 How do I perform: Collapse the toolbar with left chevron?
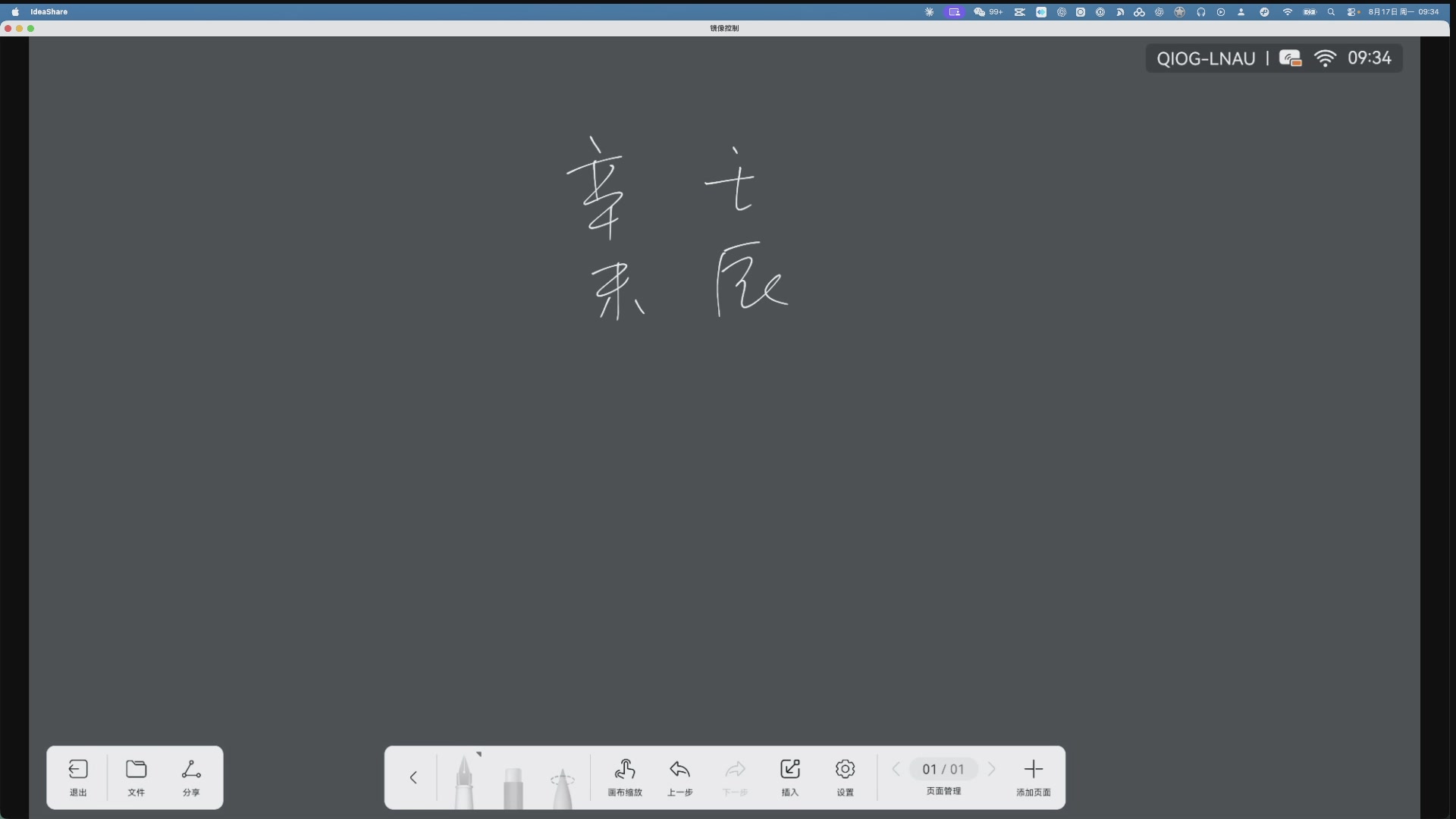413,777
